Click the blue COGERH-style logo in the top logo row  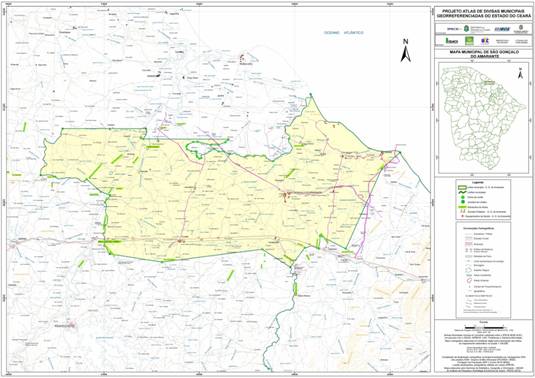[x=502, y=29]
